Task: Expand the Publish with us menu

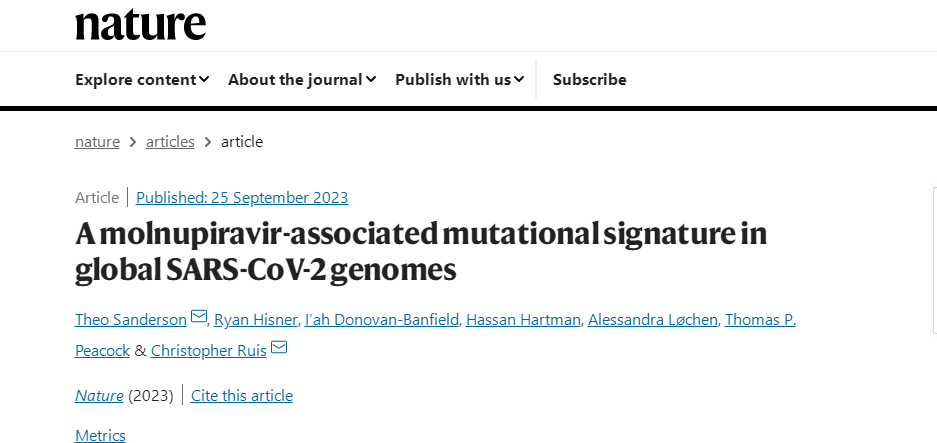Action: [460, 80]
